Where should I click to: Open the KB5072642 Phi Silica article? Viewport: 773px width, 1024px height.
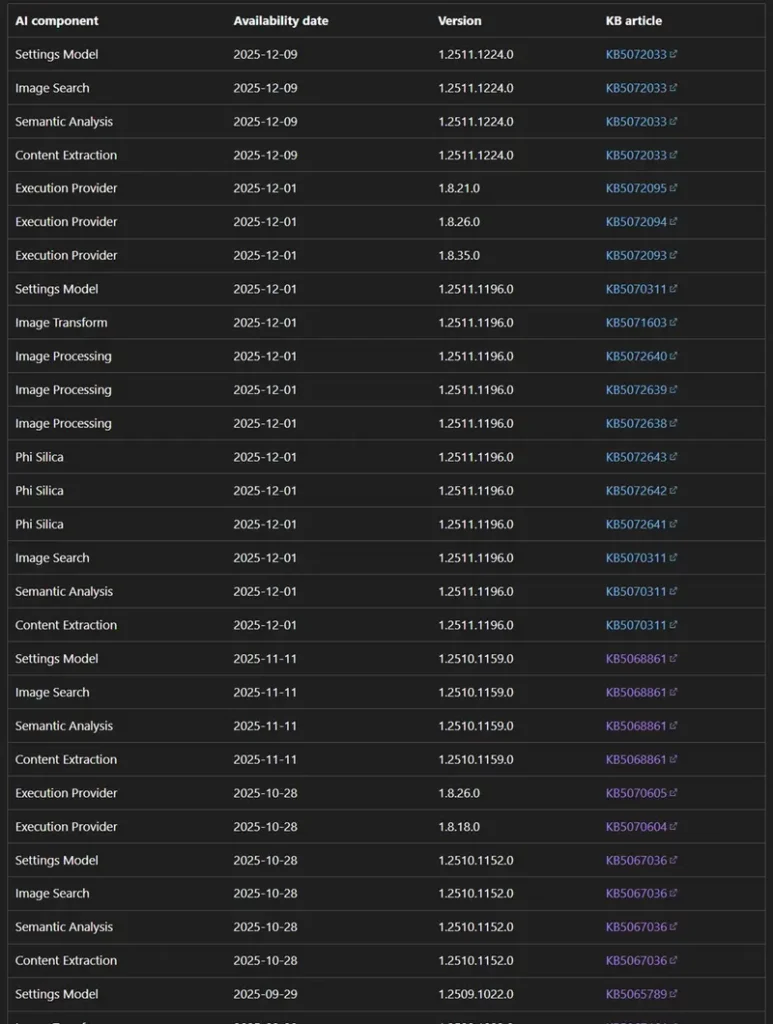(636, 491)
